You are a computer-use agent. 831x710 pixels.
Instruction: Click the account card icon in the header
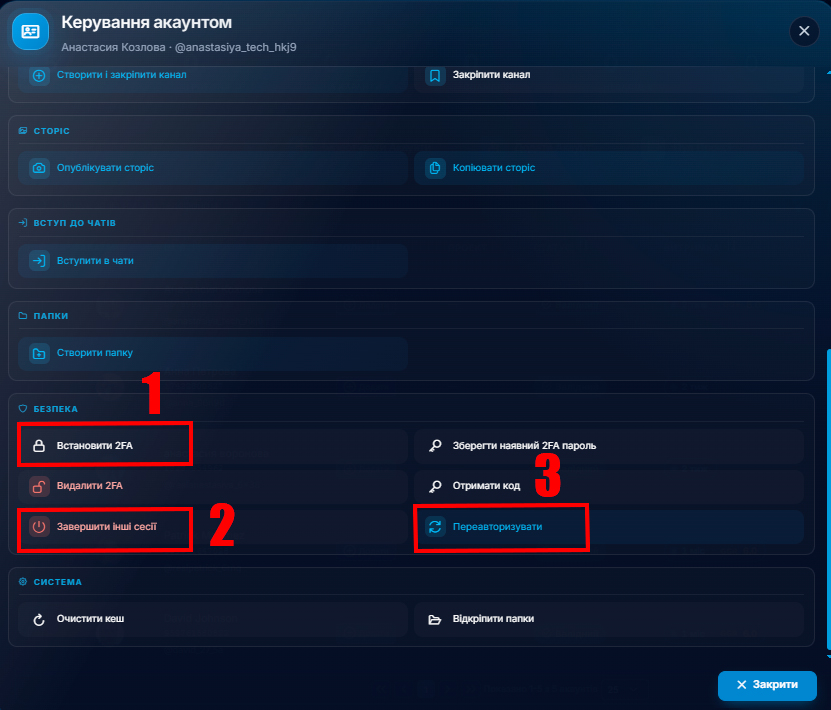pos(30,32)
